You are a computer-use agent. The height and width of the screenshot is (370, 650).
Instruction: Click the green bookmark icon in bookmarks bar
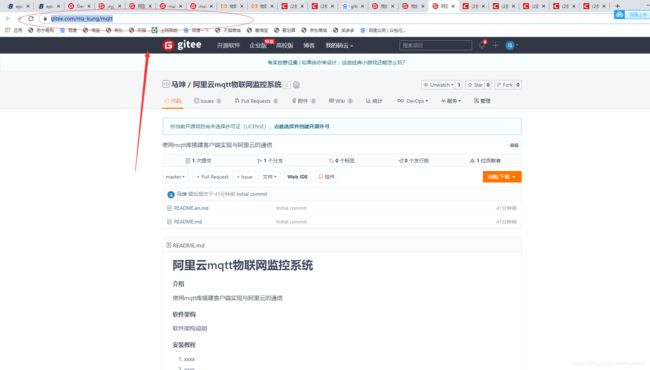point(155,30)
